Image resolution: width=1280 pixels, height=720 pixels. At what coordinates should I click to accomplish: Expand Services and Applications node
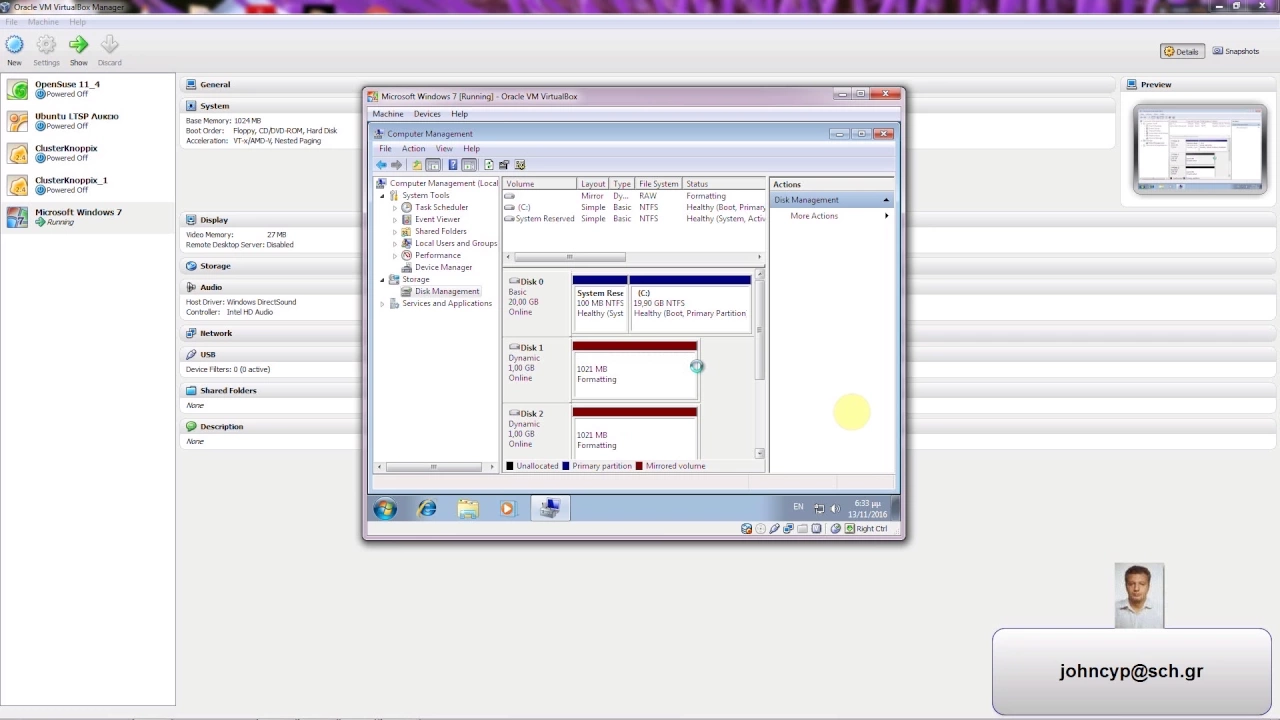coord(382,304)
